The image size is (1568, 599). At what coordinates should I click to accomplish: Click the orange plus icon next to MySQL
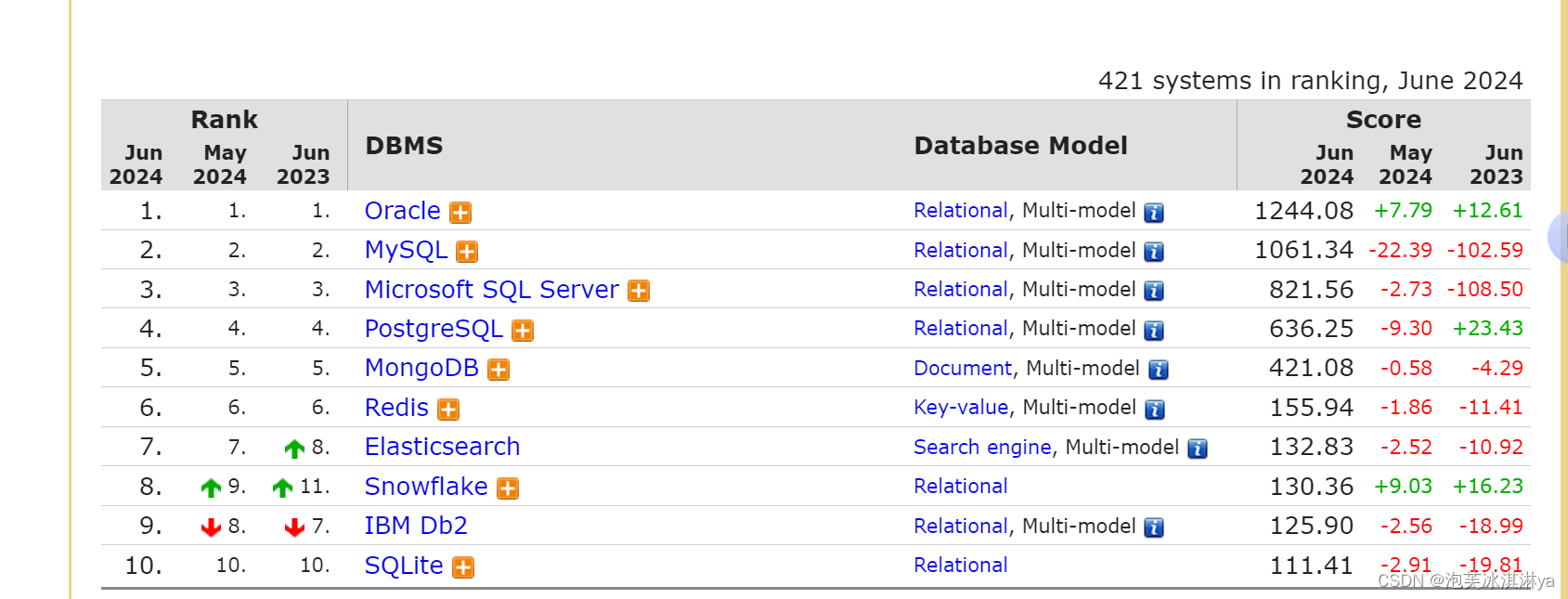(x=467, y=252)
